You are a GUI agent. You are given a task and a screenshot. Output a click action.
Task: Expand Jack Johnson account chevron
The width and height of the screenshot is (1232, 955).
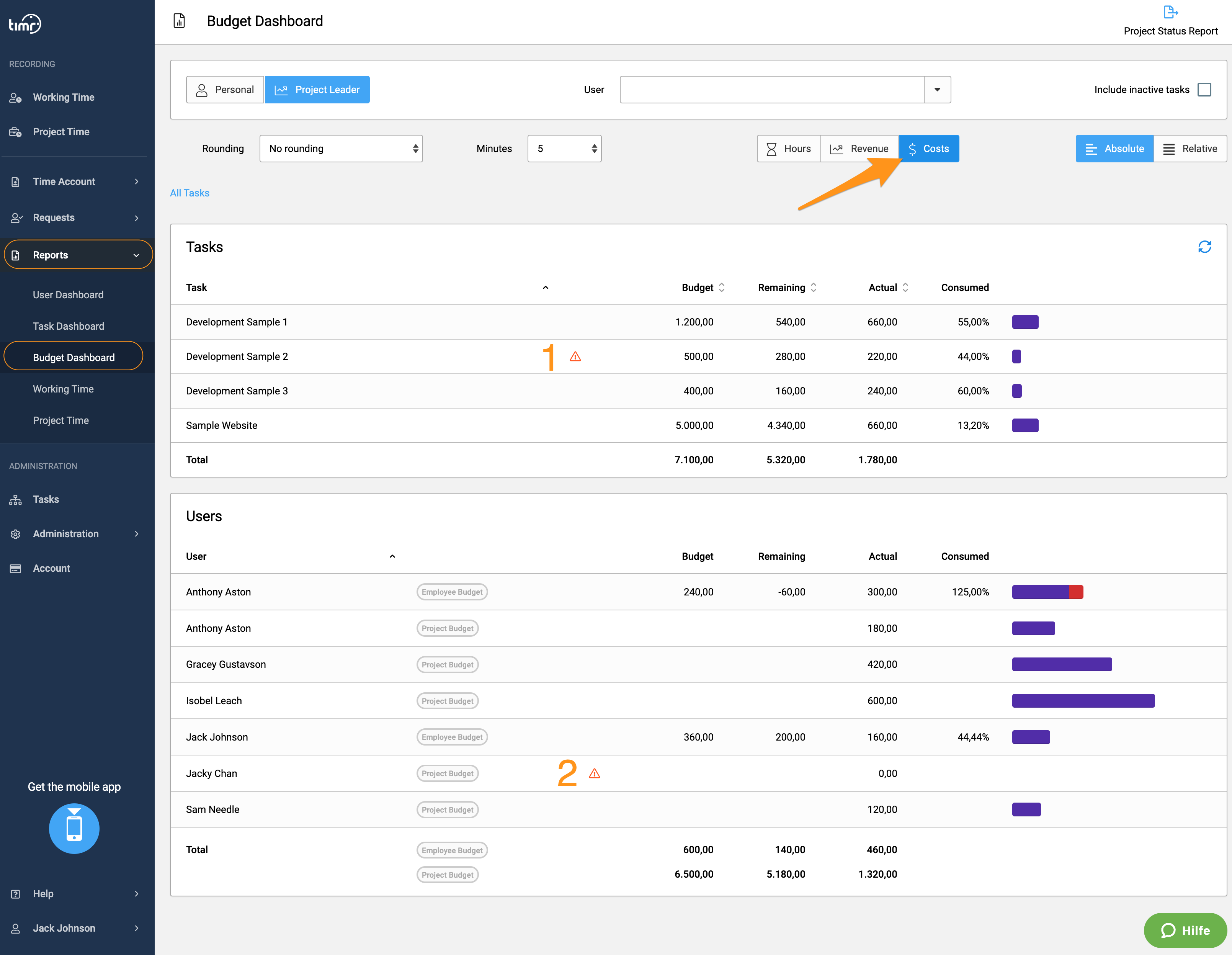(137, 929)
